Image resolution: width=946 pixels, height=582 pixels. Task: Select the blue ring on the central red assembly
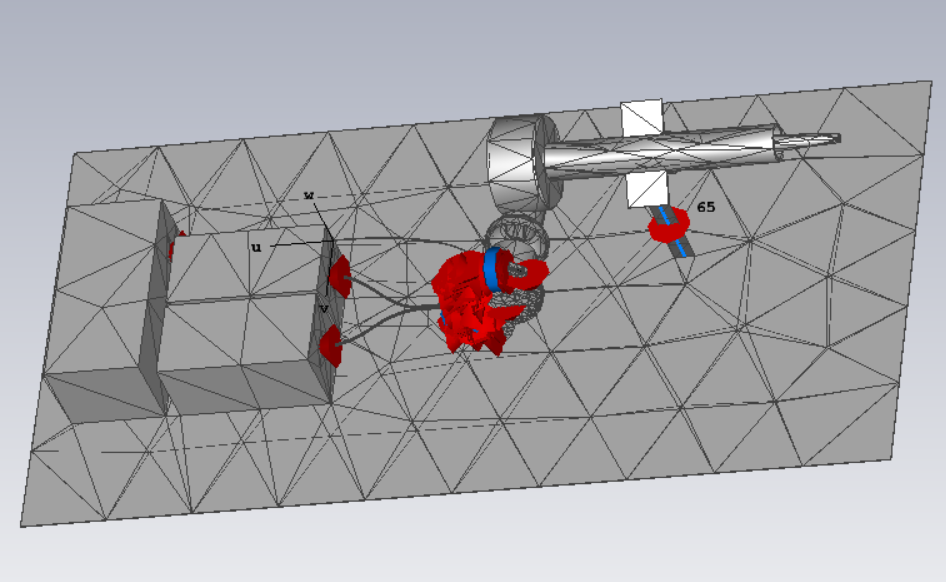(494, 270)
